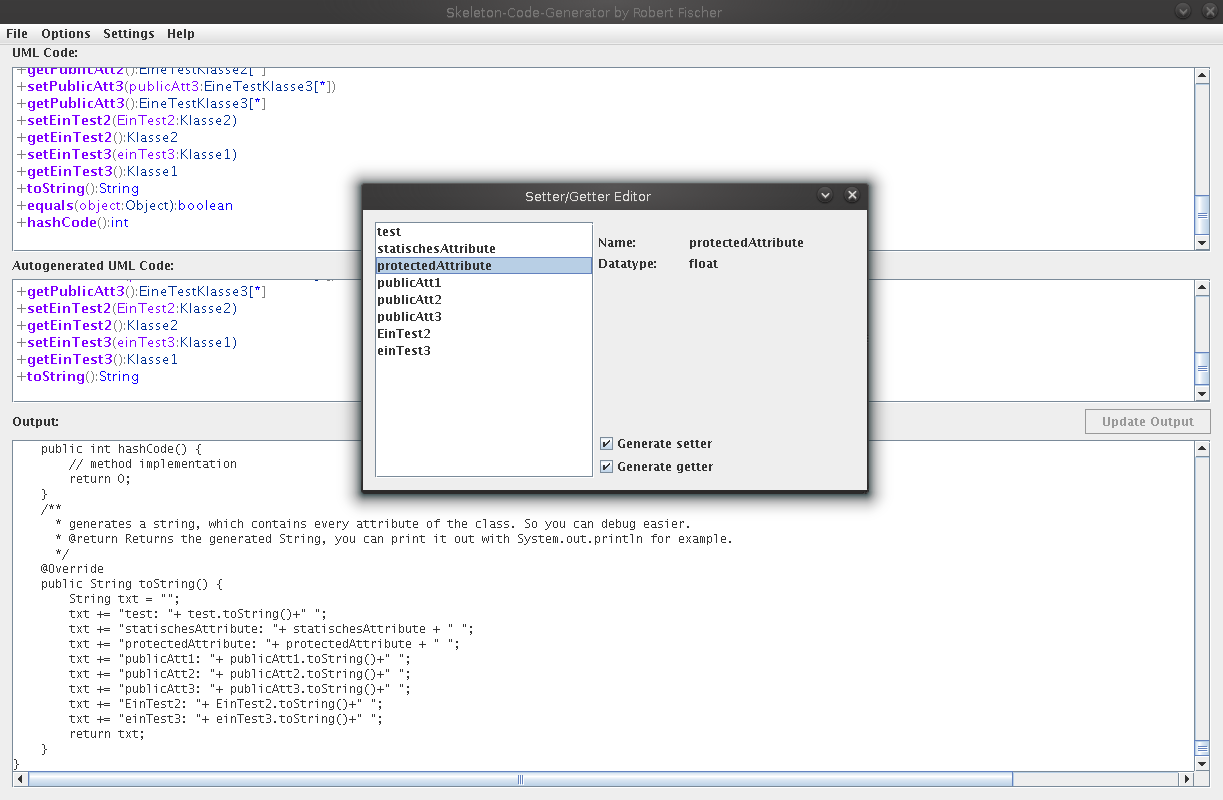
Task: Select publicAtt3 list entry
Action: (x=409, y=317)
